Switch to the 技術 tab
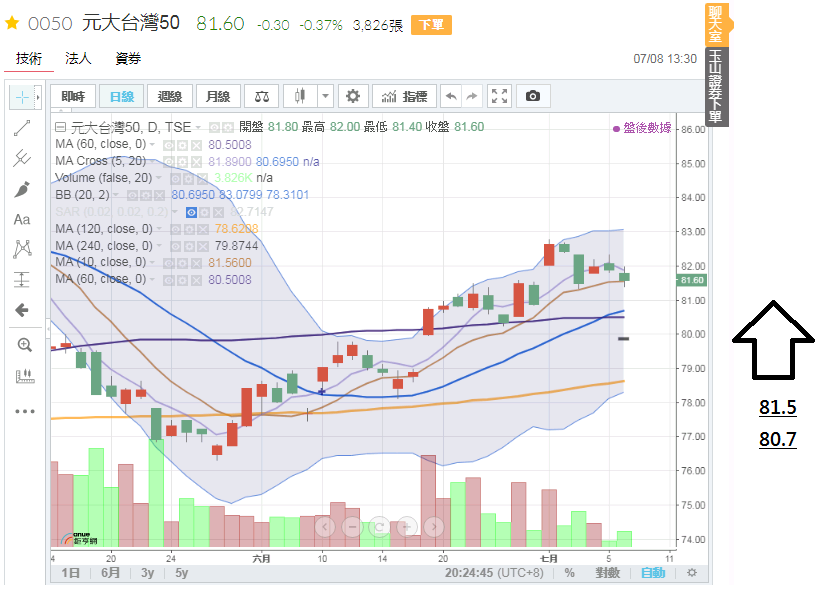This screenshot has height=600, width=830. (29, 58)
